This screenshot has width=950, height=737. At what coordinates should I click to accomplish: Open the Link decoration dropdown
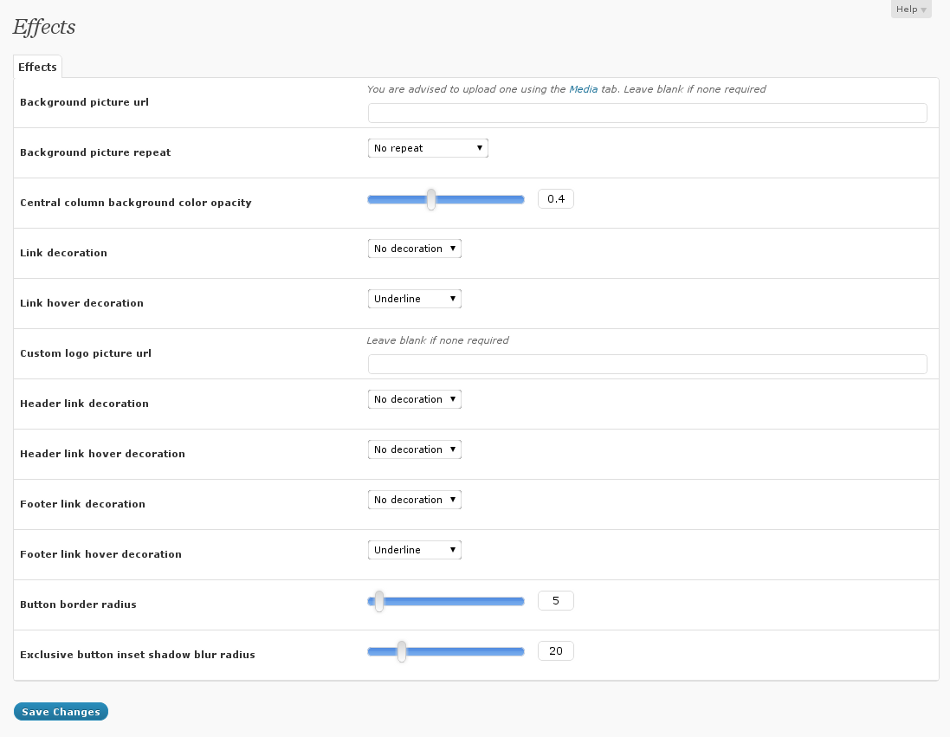coord(414,248)
